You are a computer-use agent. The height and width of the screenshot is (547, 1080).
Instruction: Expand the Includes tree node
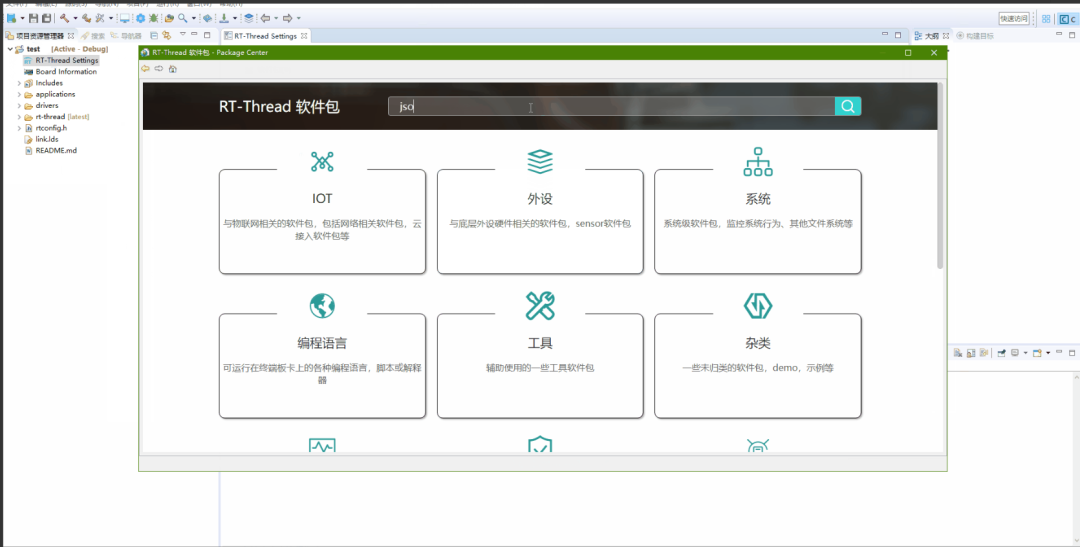(x=18, y=83)
